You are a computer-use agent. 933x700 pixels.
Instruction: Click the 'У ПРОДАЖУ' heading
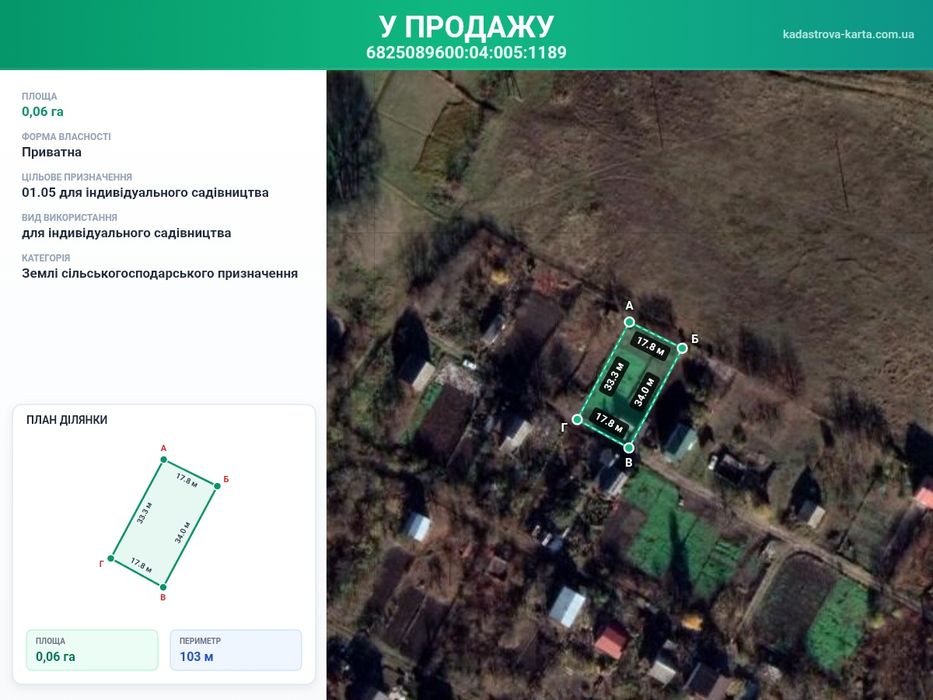point(466,26)
